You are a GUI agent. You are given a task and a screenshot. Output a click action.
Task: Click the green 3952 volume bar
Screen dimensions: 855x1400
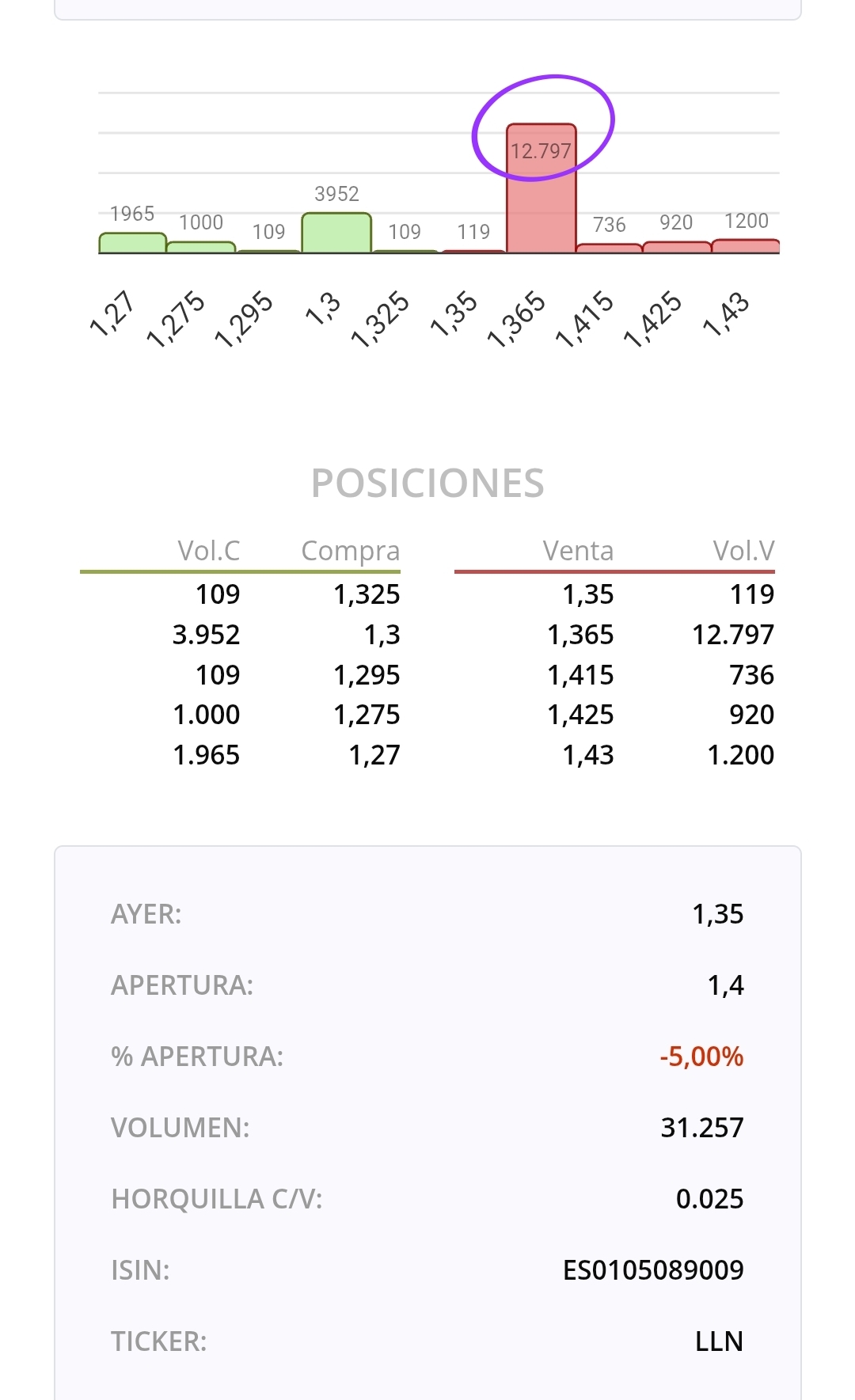click(x=336, y=233)
